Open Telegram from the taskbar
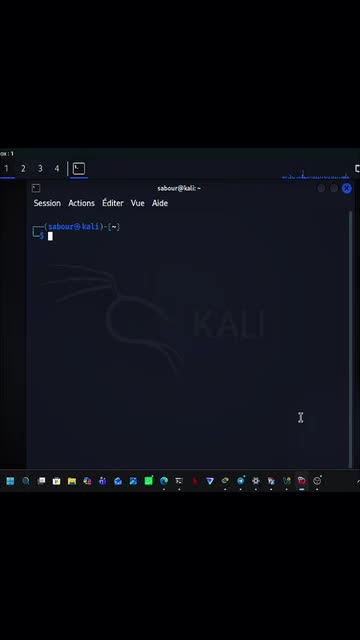The height and width of the screenshot is (640, 360). click(x=240, y=481)
